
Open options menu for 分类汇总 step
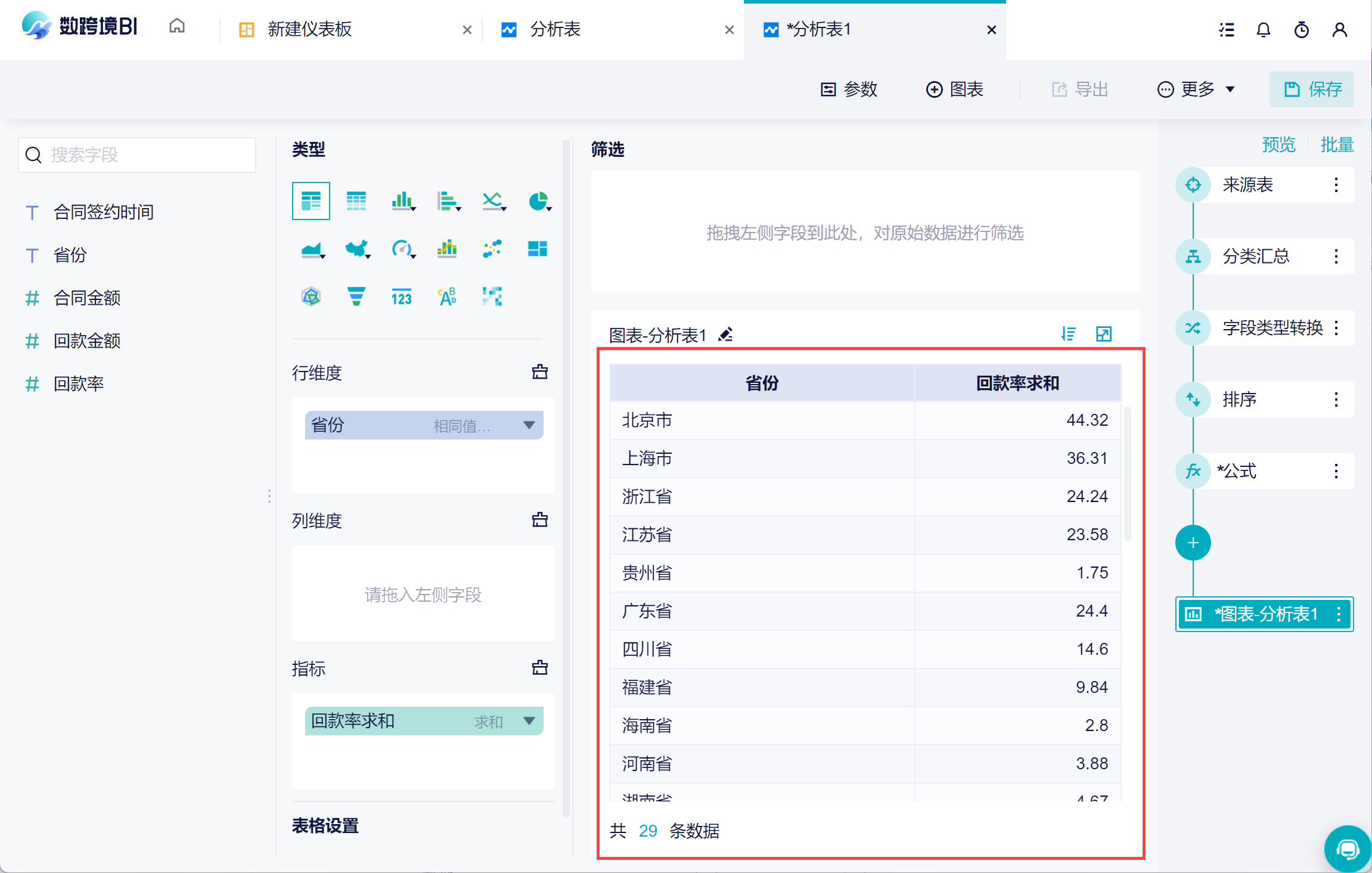(x=1336, y=256)
